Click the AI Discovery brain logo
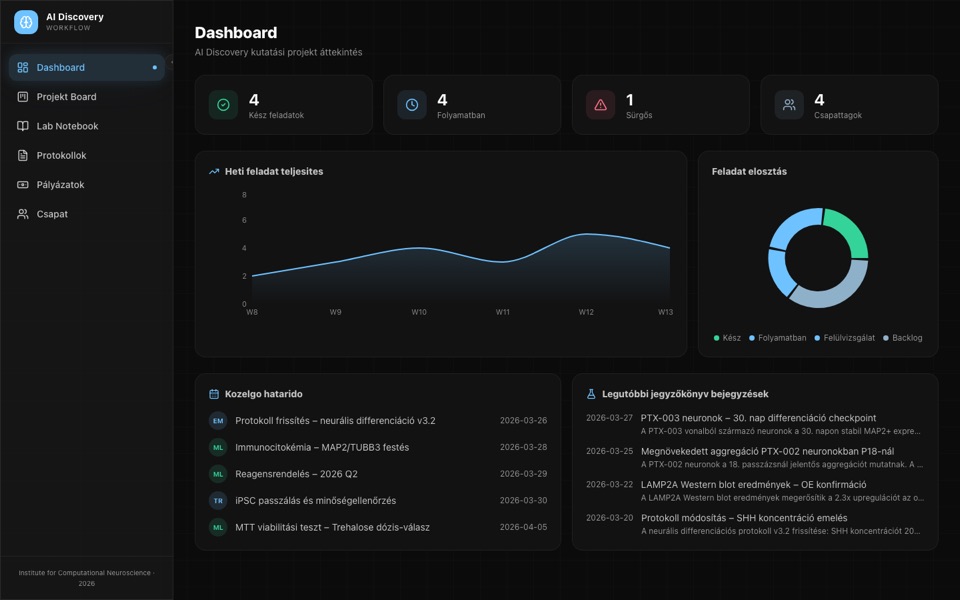 point(26,22)
